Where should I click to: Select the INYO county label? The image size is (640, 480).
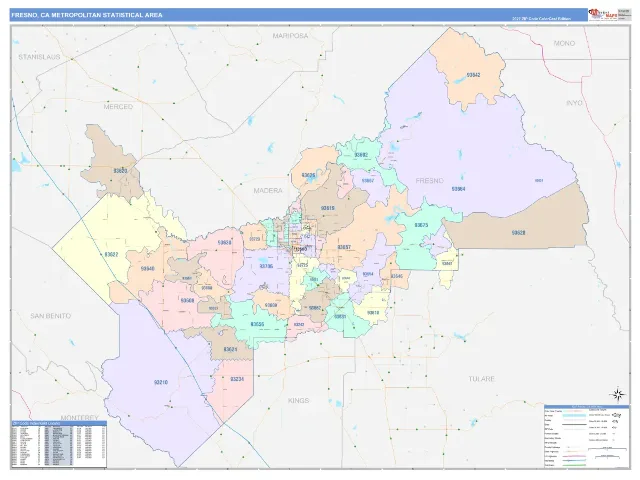coord(574,103)
